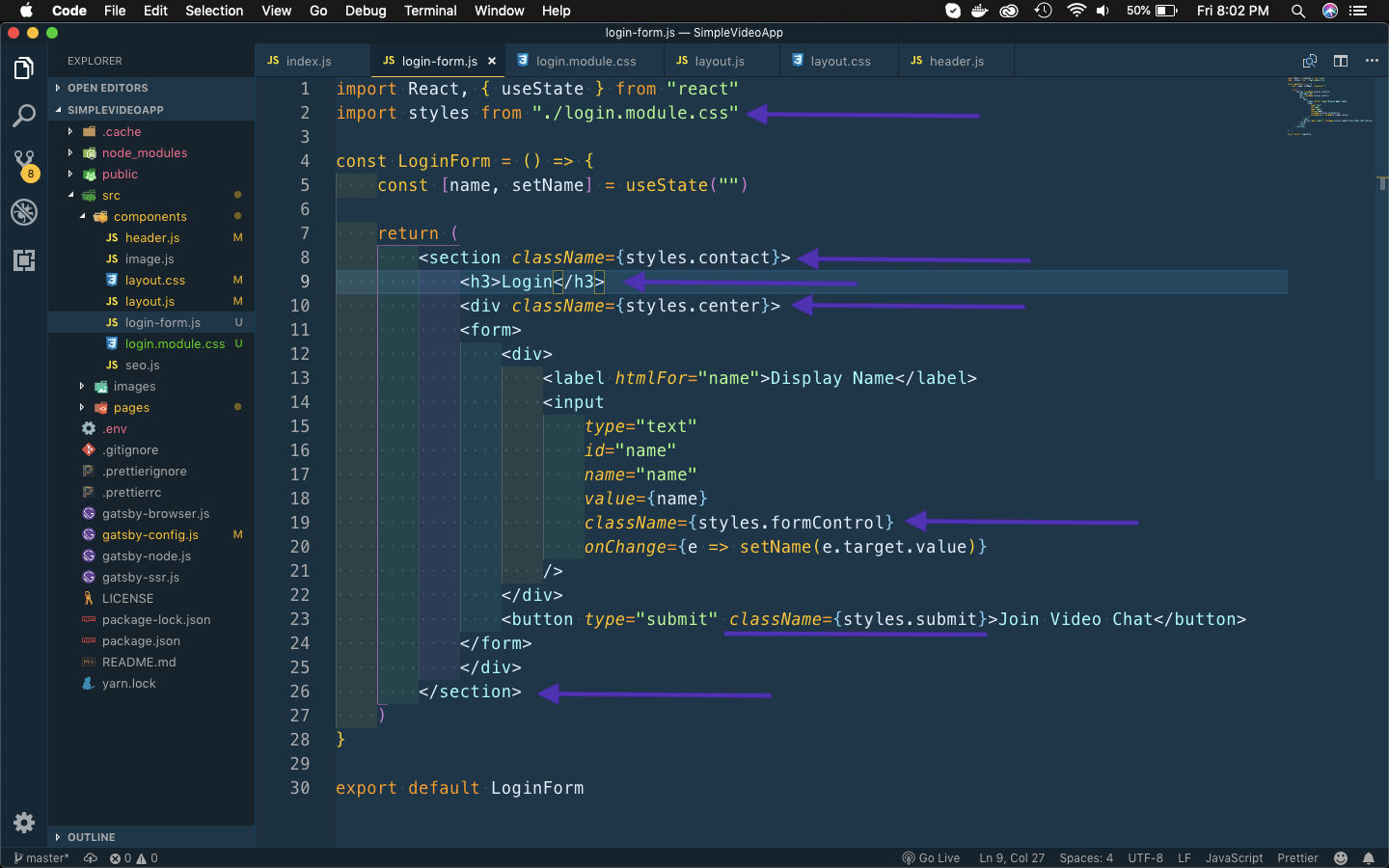
Task: Switch to the layout.css tab
Action: tap(839, 61)
